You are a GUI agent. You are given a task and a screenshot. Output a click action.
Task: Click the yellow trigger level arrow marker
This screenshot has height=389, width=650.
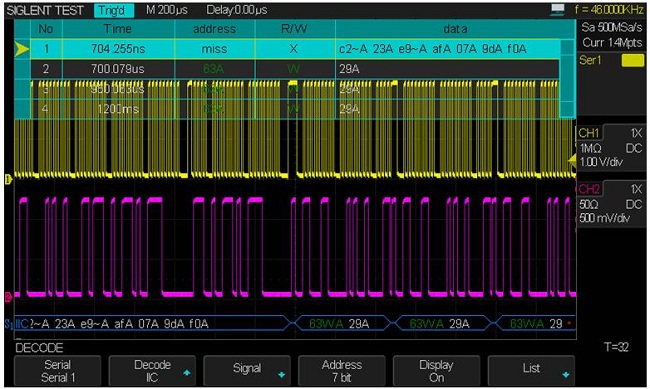572,160
